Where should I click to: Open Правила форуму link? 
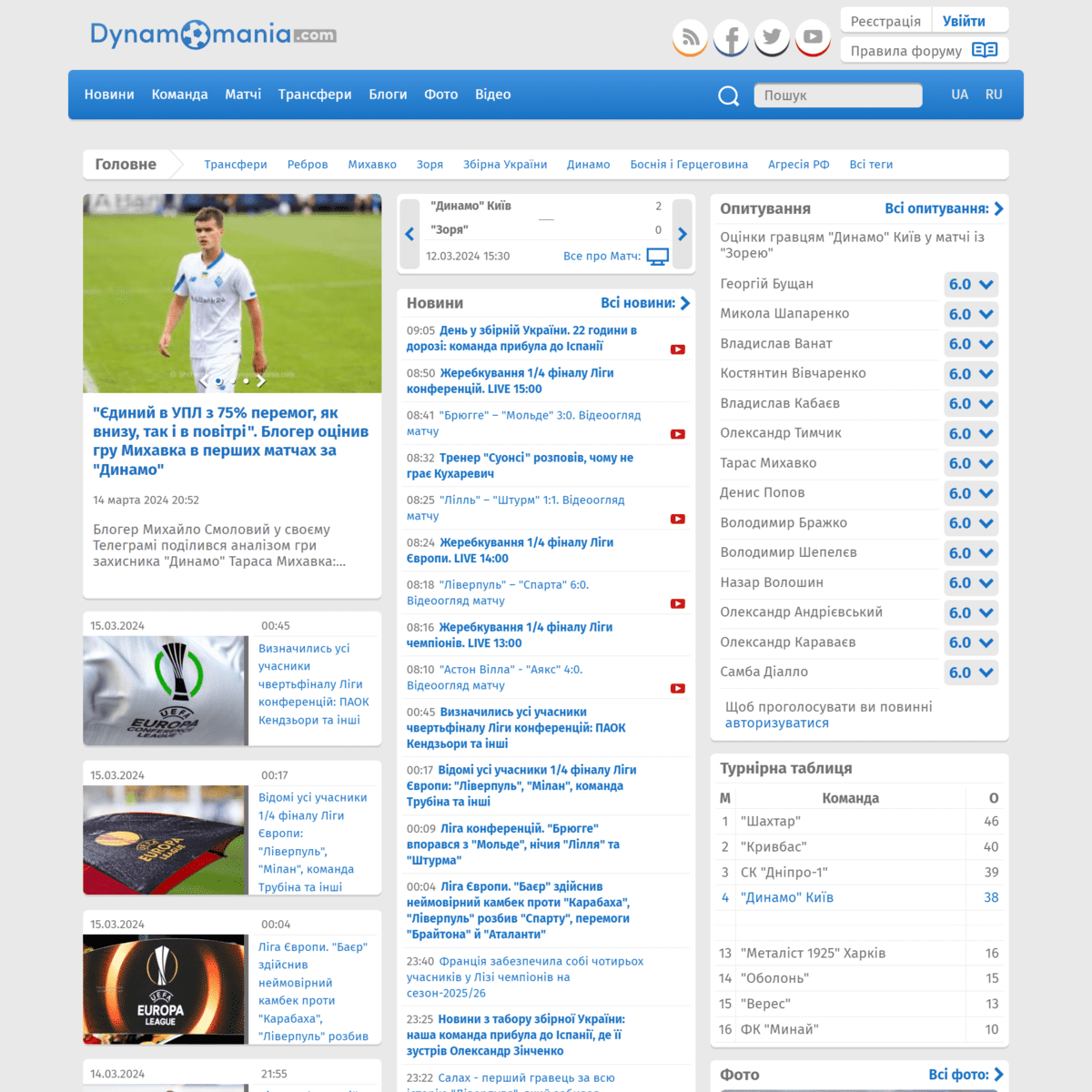[x=906, y=51]
